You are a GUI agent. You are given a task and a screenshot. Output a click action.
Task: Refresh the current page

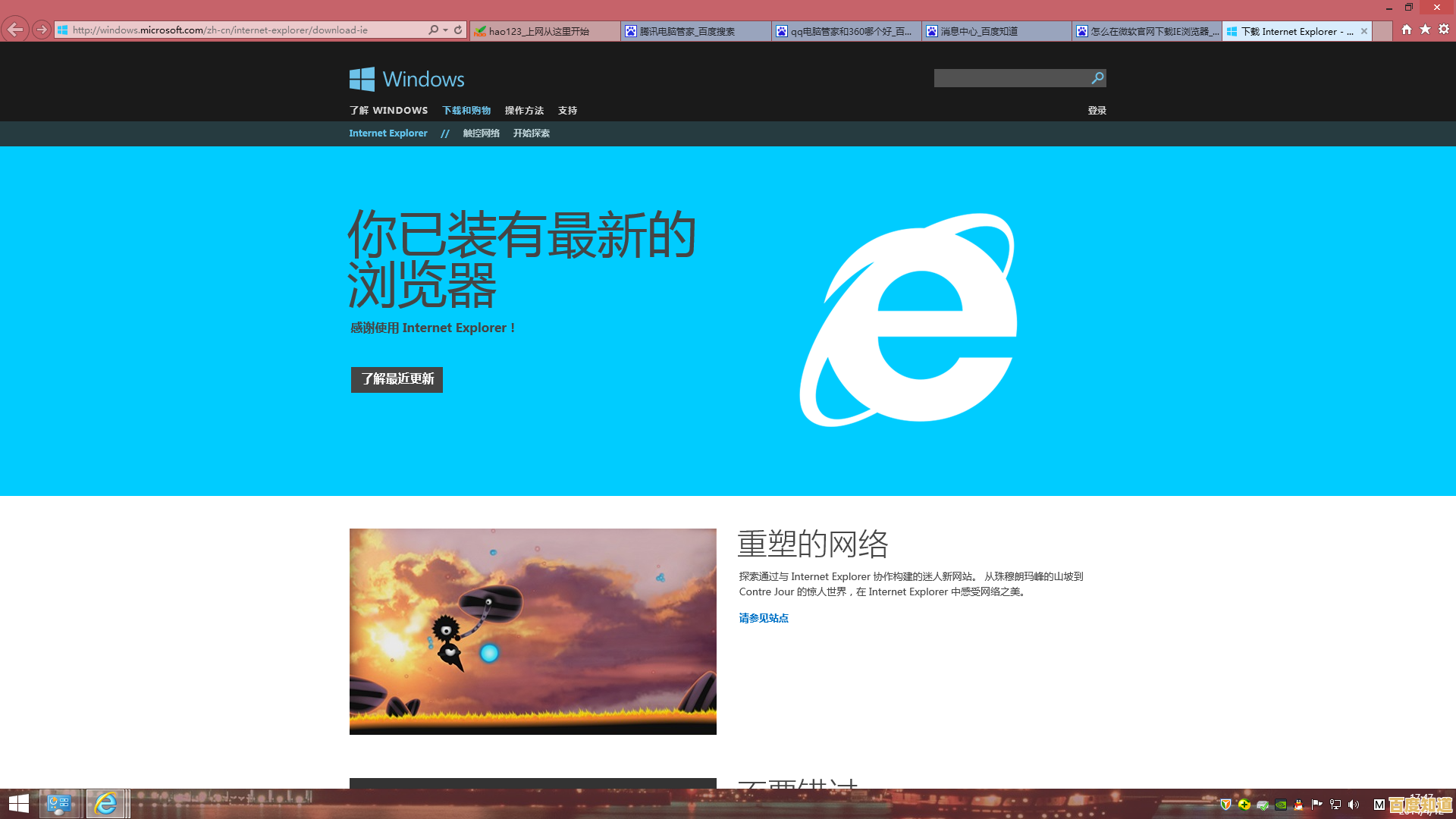tap(457, 30)
